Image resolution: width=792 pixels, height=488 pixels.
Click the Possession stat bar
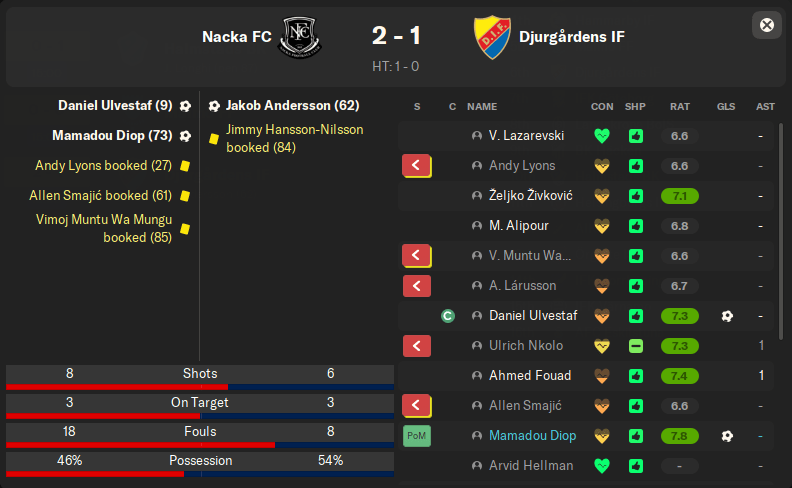coord(200,465)
